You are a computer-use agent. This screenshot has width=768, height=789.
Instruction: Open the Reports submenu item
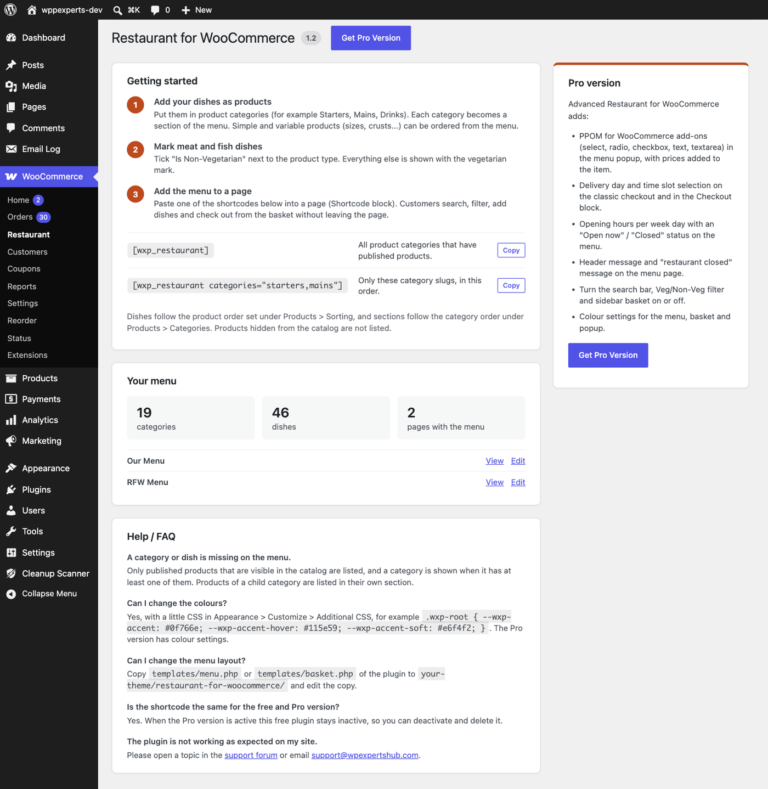22,286
